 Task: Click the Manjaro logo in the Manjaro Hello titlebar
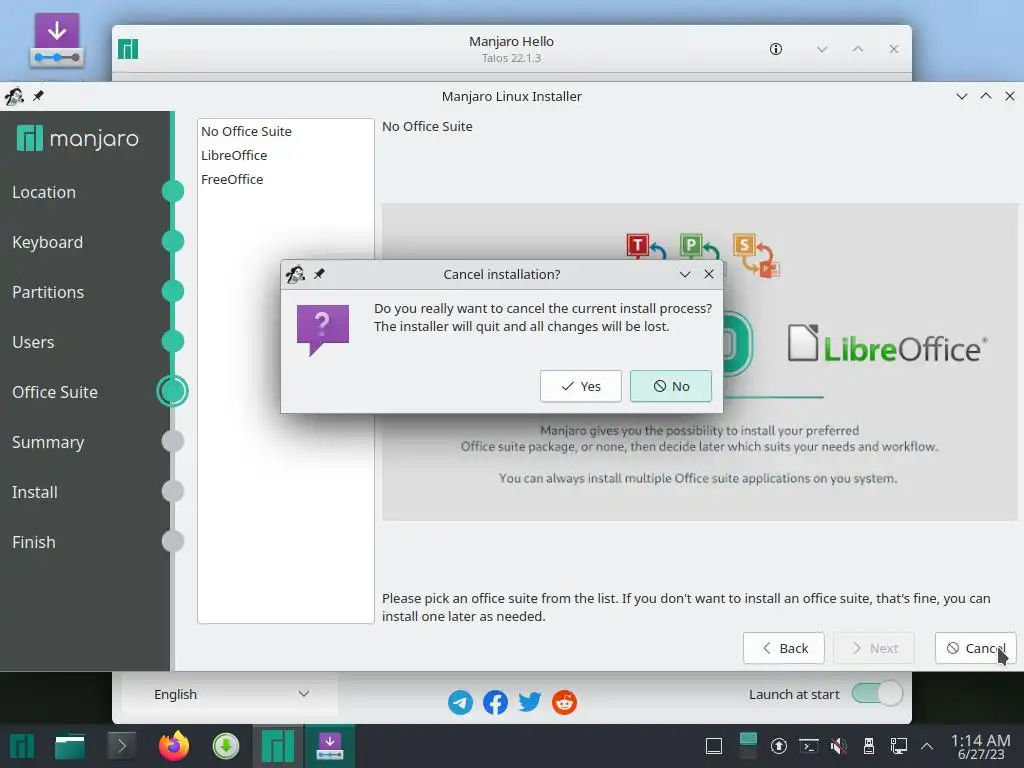128,49
